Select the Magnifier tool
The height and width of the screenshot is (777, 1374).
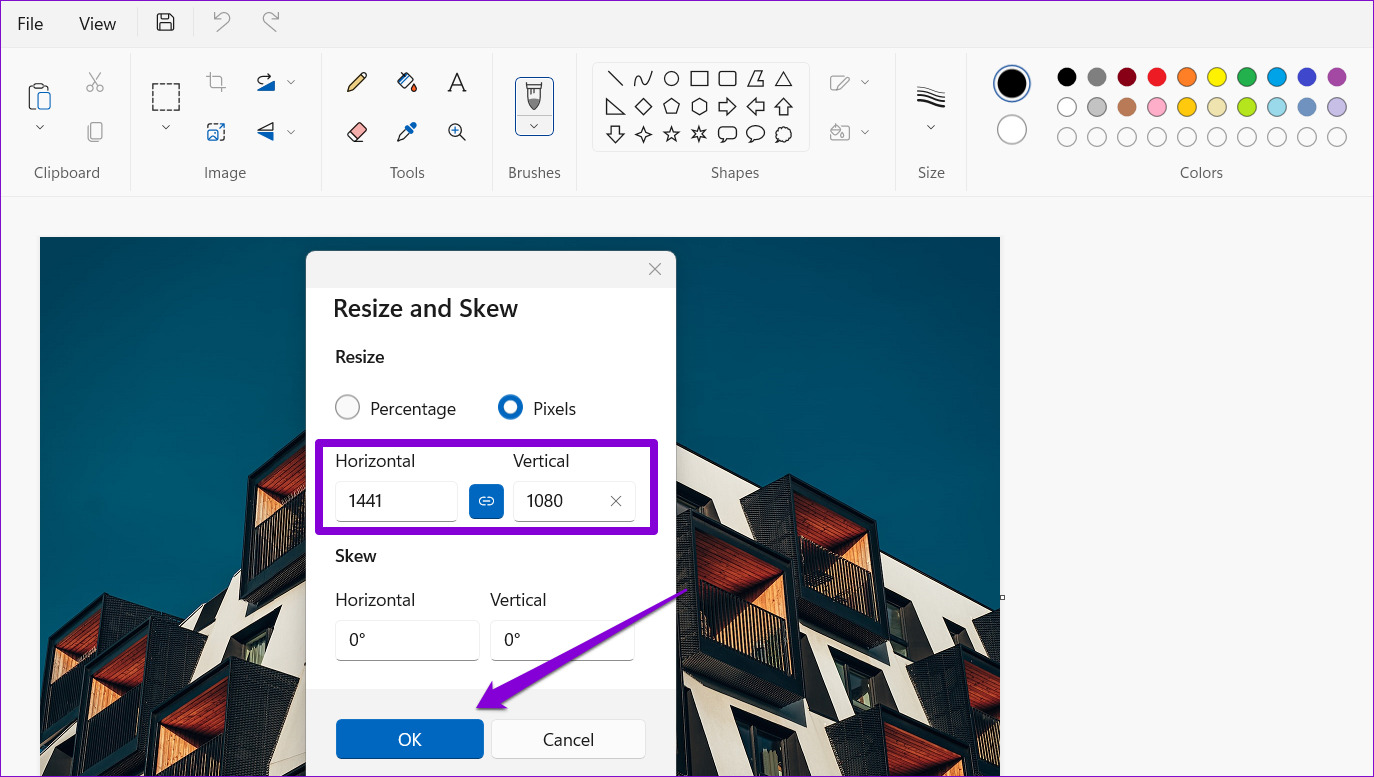pos(457,131)
